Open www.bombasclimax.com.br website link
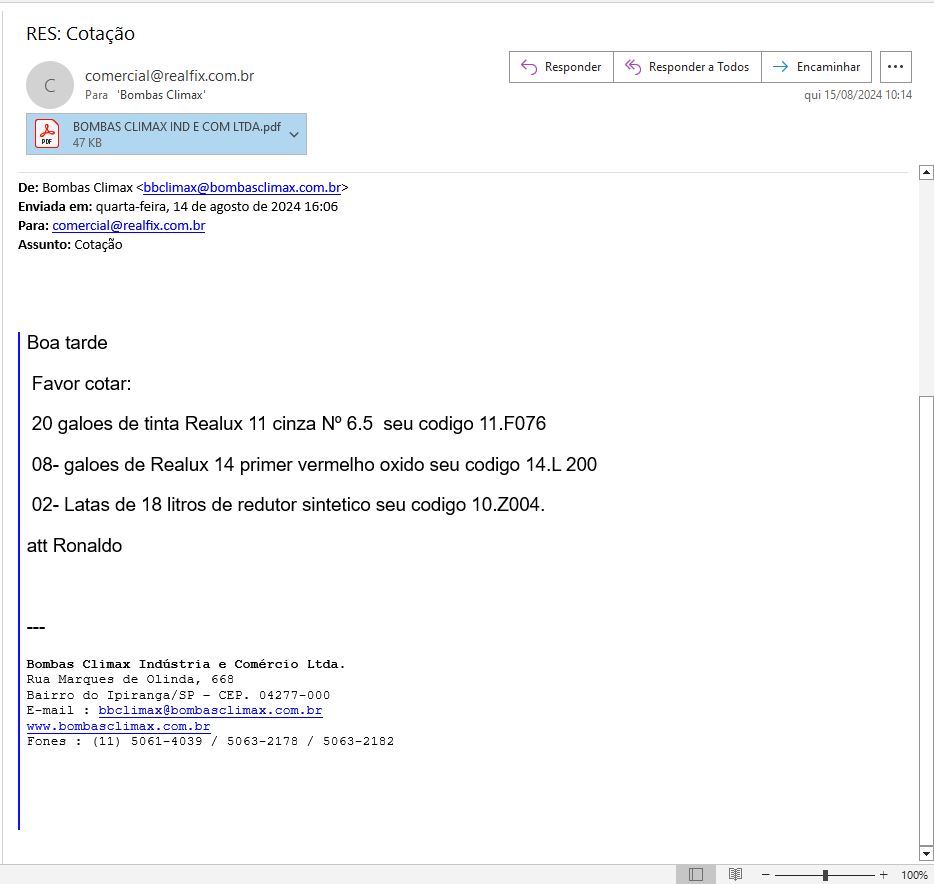The height and width of the screenshot is (884, 934). 118,727
